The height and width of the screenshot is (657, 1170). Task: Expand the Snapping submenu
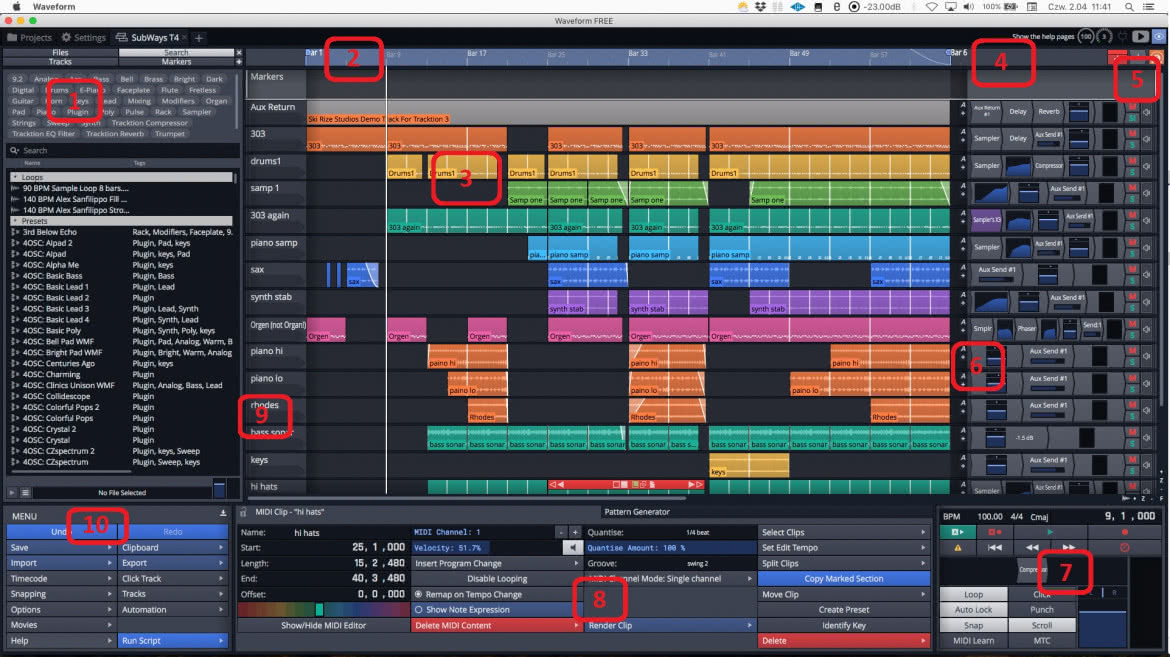(x=60, y=594)
